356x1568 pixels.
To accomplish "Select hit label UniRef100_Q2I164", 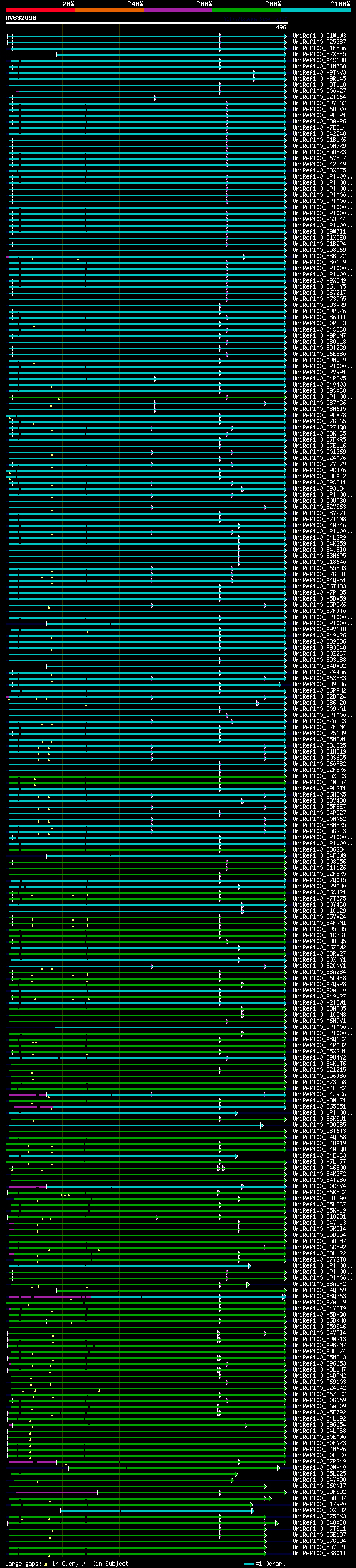I will (319, 97).
